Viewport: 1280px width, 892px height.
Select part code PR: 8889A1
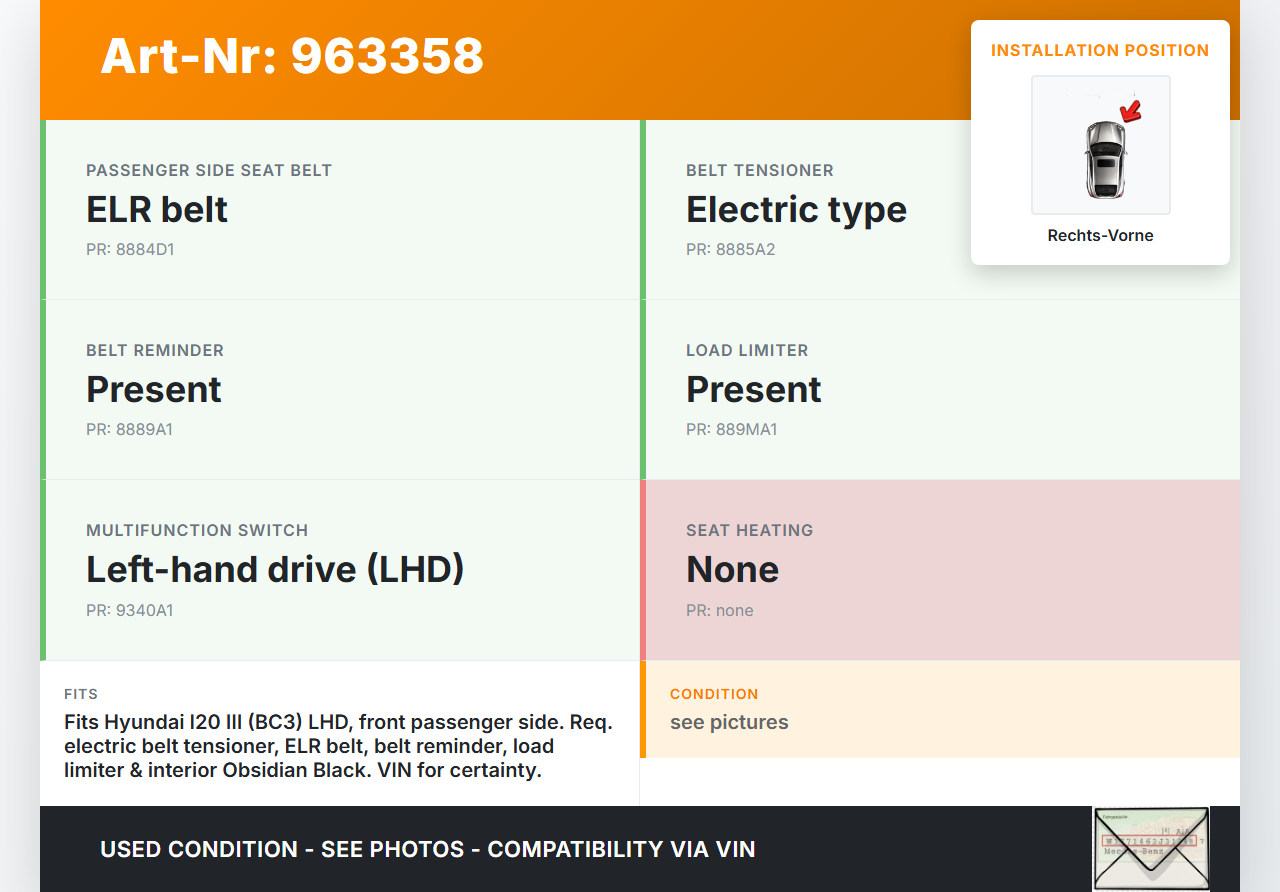click(130, 429)
